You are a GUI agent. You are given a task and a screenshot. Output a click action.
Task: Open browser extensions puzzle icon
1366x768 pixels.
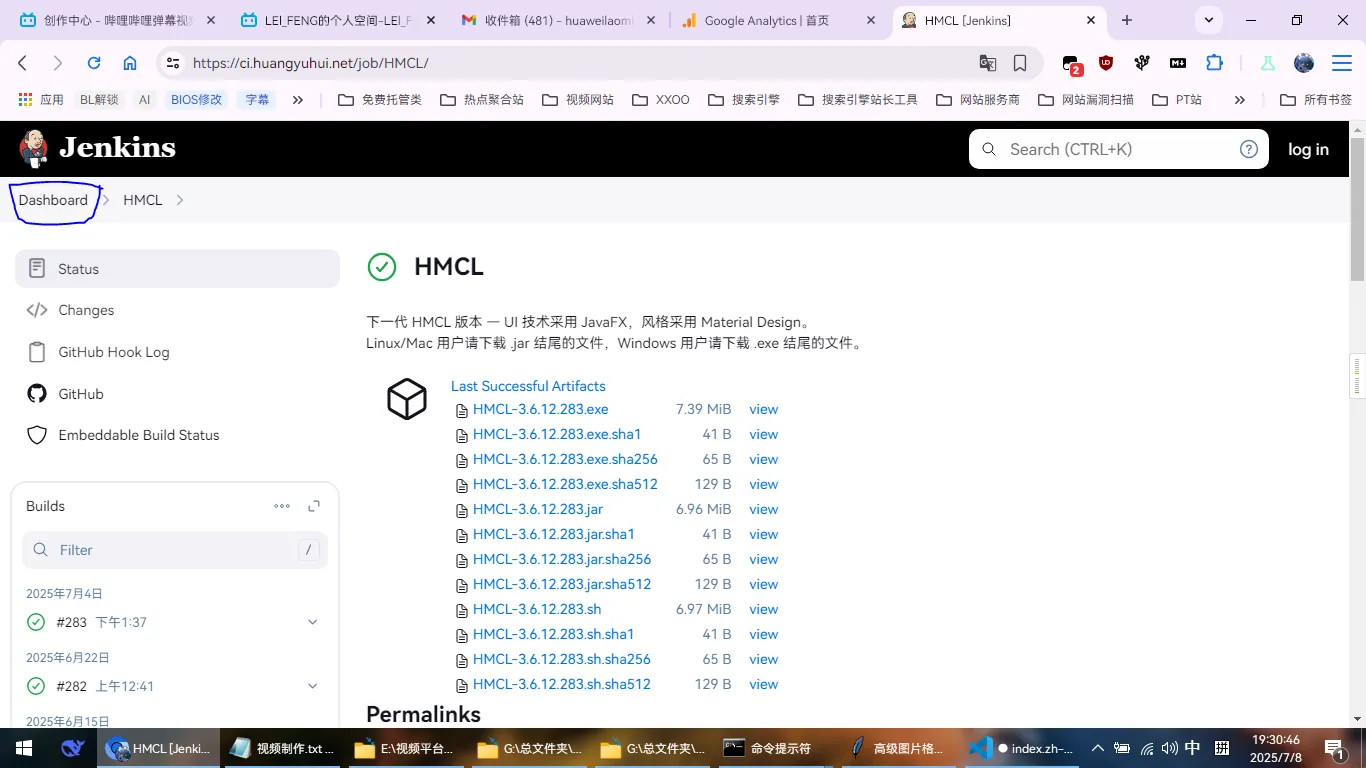point(1214,63)
